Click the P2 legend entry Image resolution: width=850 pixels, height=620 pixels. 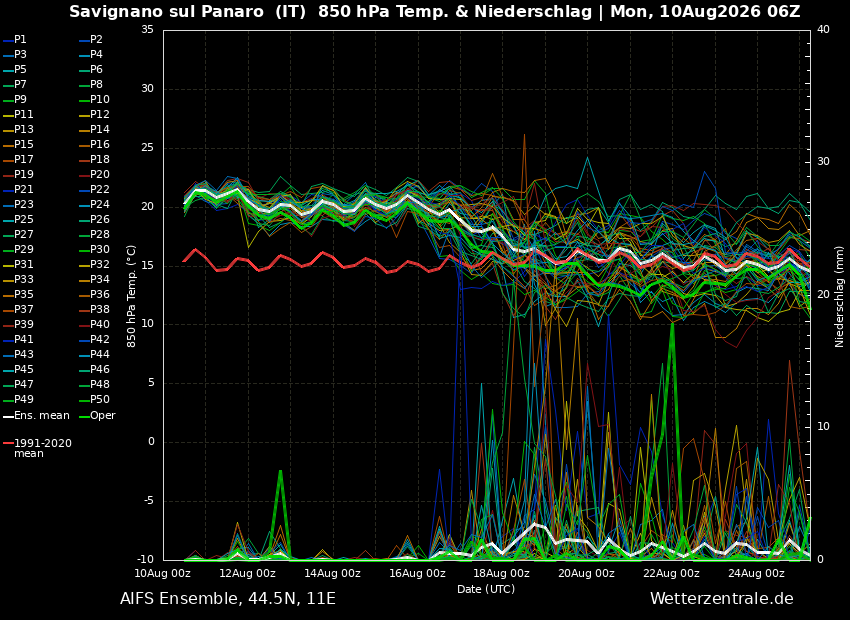(x=91, y=40)
